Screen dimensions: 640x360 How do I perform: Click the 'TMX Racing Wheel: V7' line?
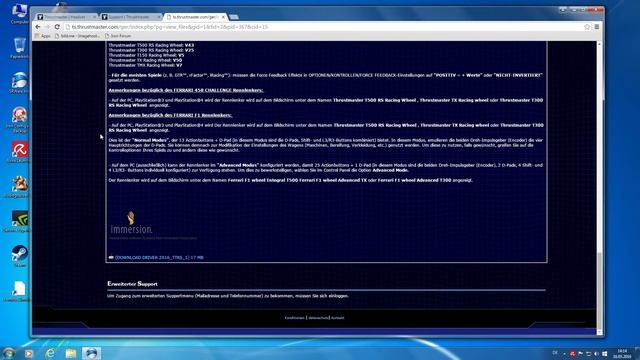click(145, 65)
